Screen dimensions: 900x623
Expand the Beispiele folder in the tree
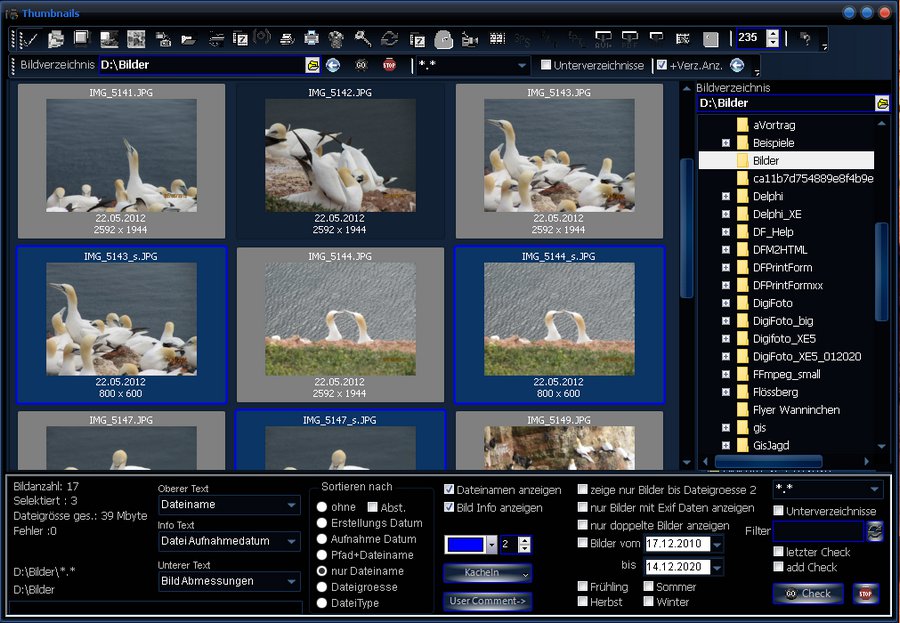point(726,143)
